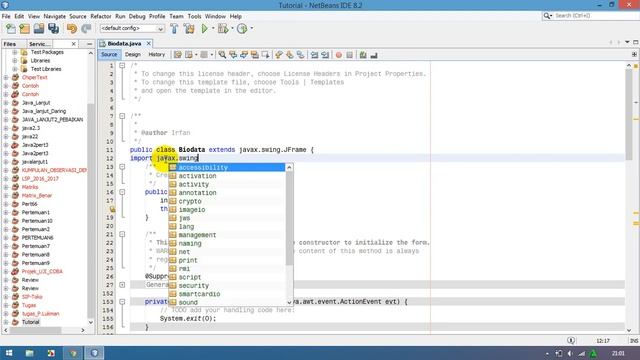
Task: Click the Shift Line Left icon
Action: pos(314,55)
